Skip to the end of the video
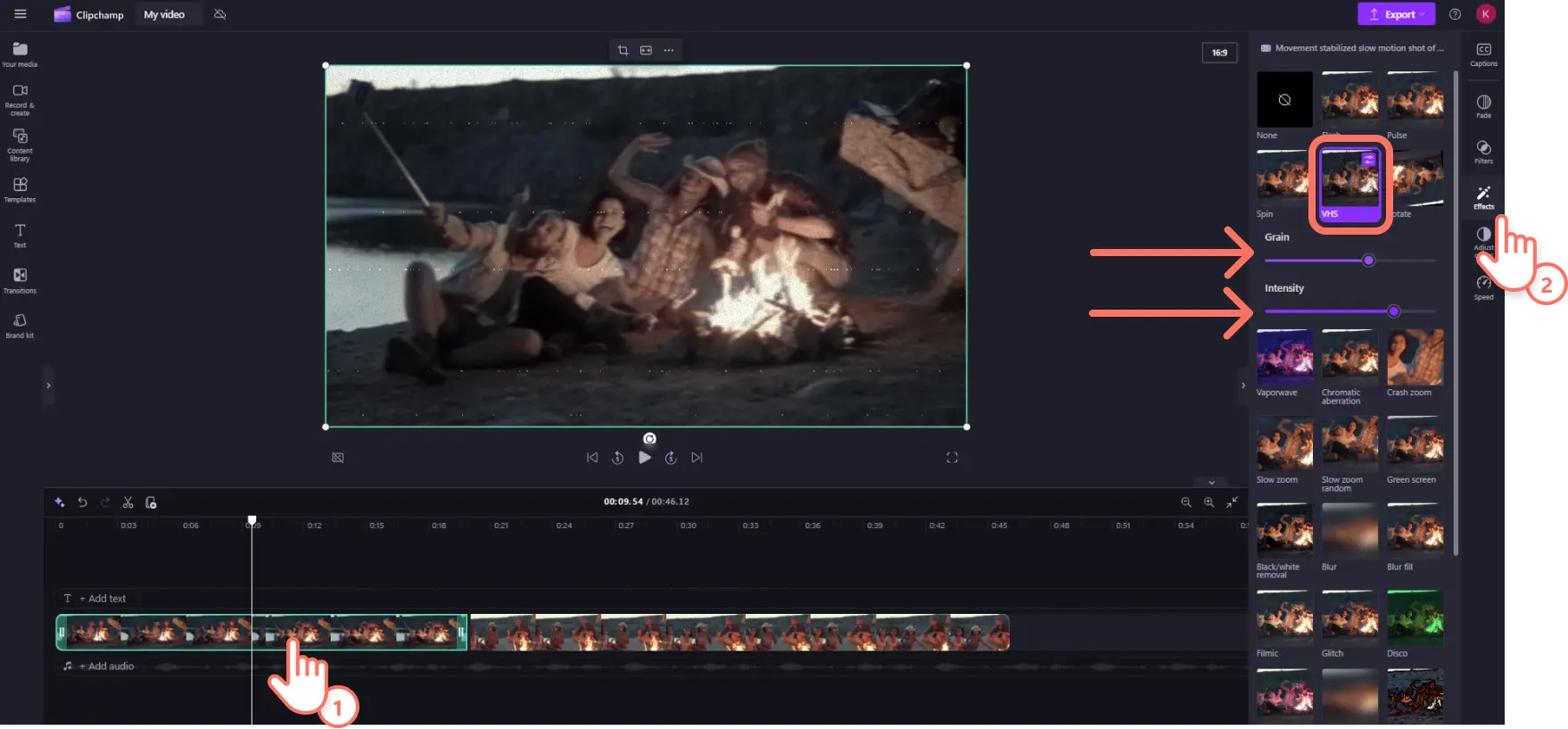Viewport: 1568px width, 729px height. [697, 458]
